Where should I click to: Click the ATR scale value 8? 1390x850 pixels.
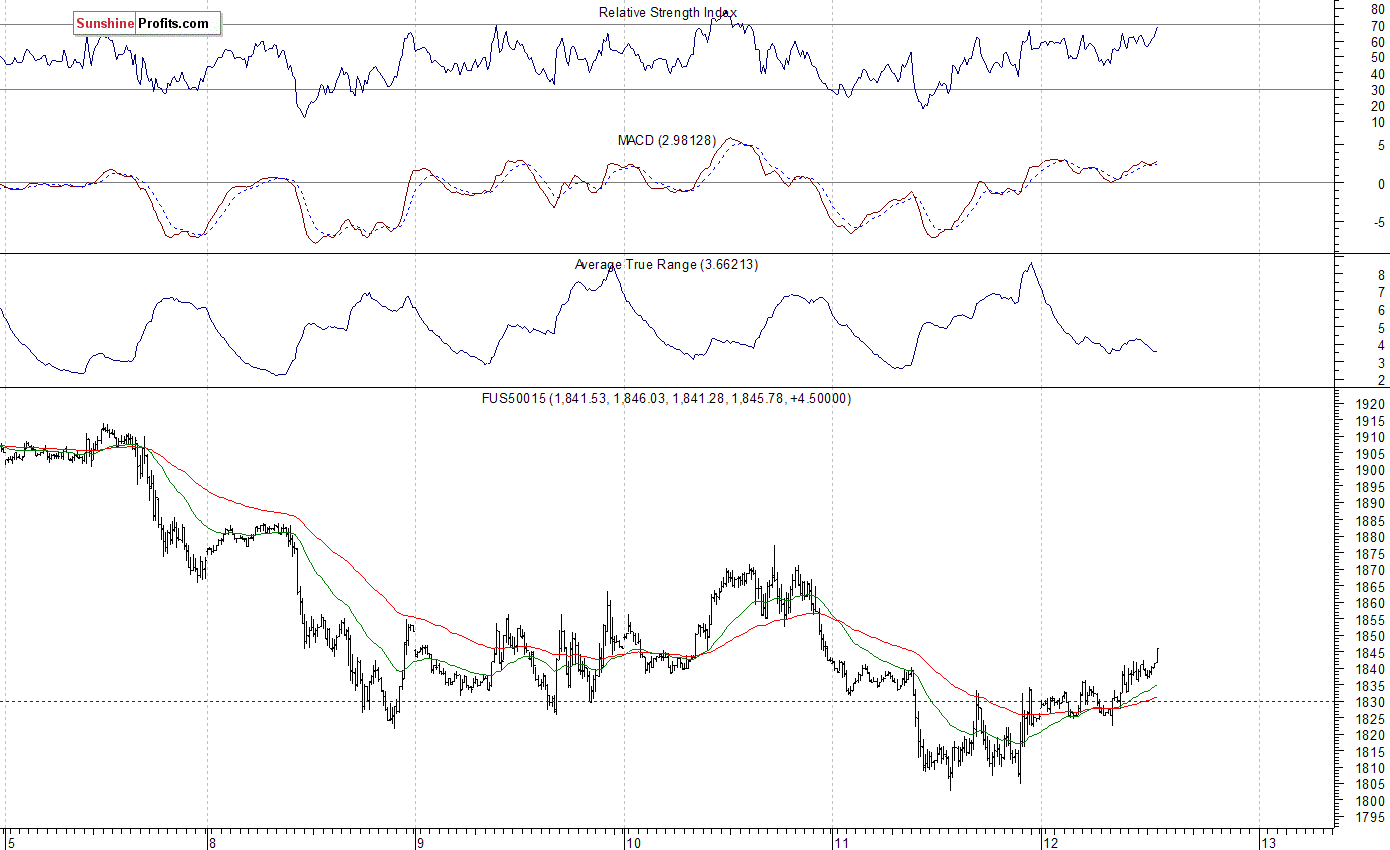[x=1381, y=273]
